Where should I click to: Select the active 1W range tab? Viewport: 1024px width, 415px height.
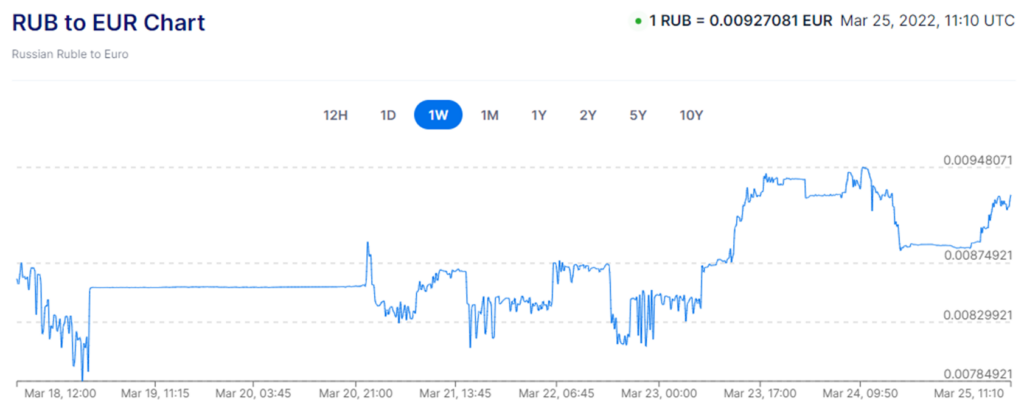coord(438,116)
